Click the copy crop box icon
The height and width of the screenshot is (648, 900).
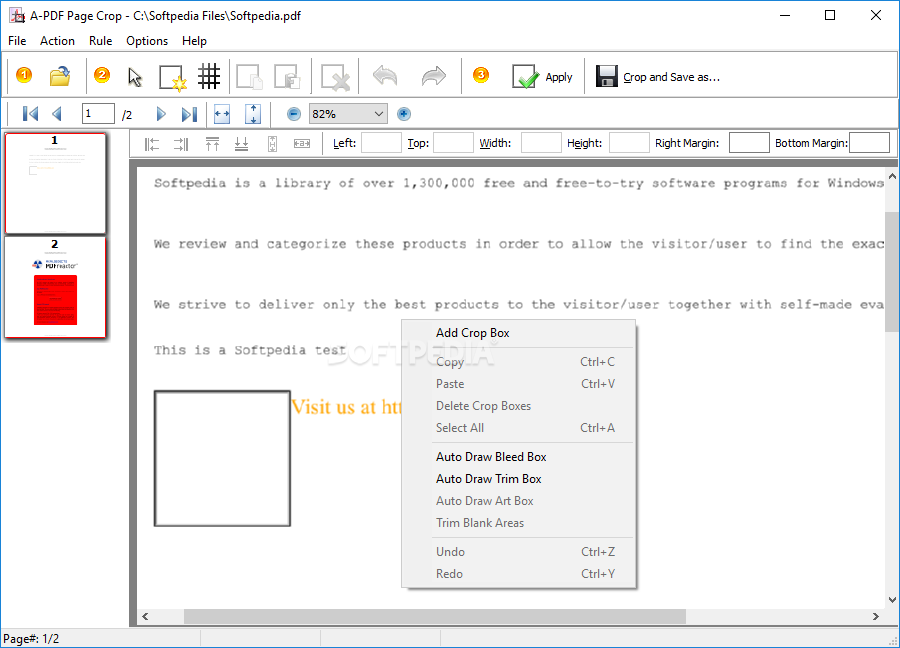coord(250,76)
